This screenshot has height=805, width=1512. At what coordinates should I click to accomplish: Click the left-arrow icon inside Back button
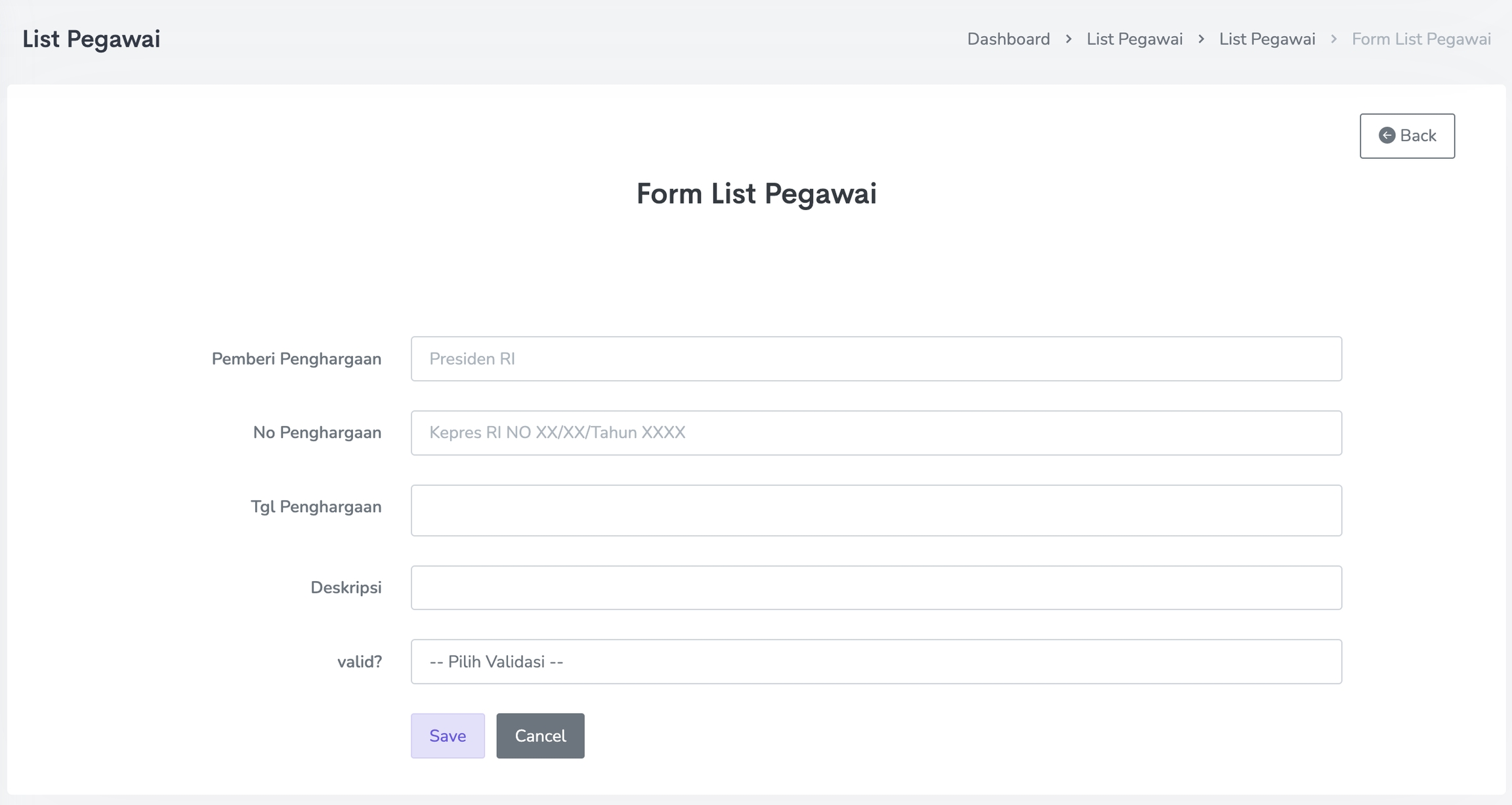(x=1387, y=135)
